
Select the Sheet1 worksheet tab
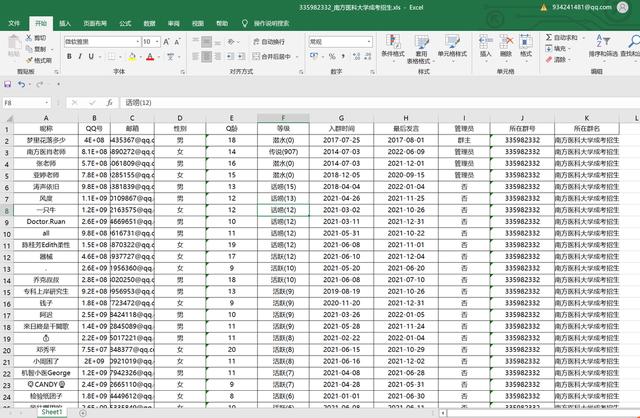(x=51, y=412)
